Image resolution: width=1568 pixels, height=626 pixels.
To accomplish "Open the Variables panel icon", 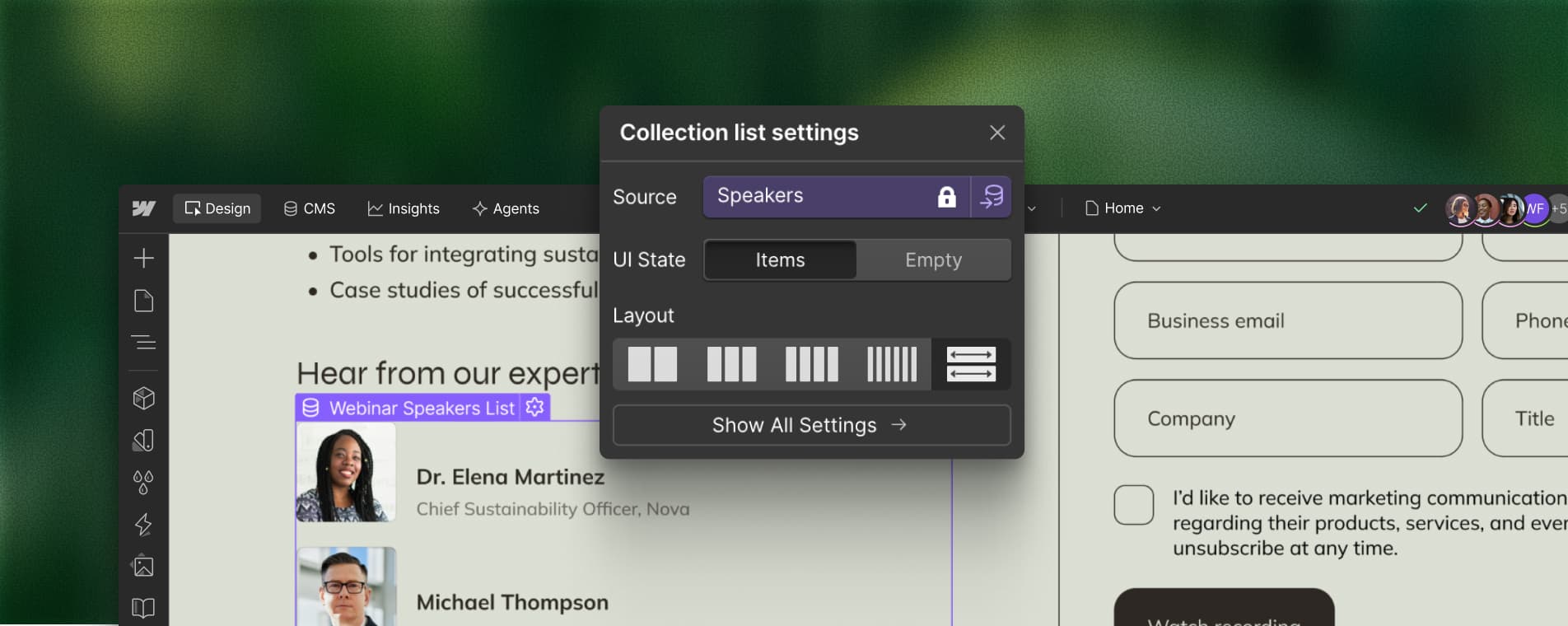I will tap(144, 441).
